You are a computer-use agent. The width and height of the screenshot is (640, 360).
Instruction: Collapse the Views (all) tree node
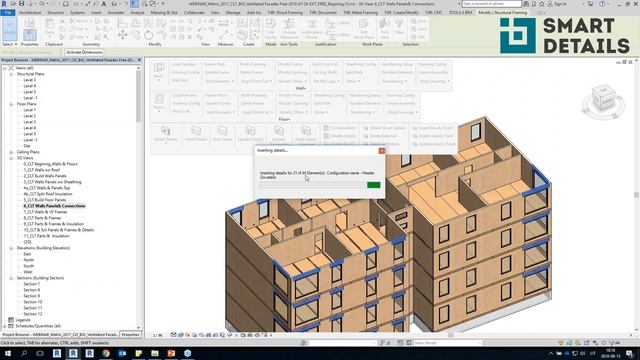[x=5, y=68]
